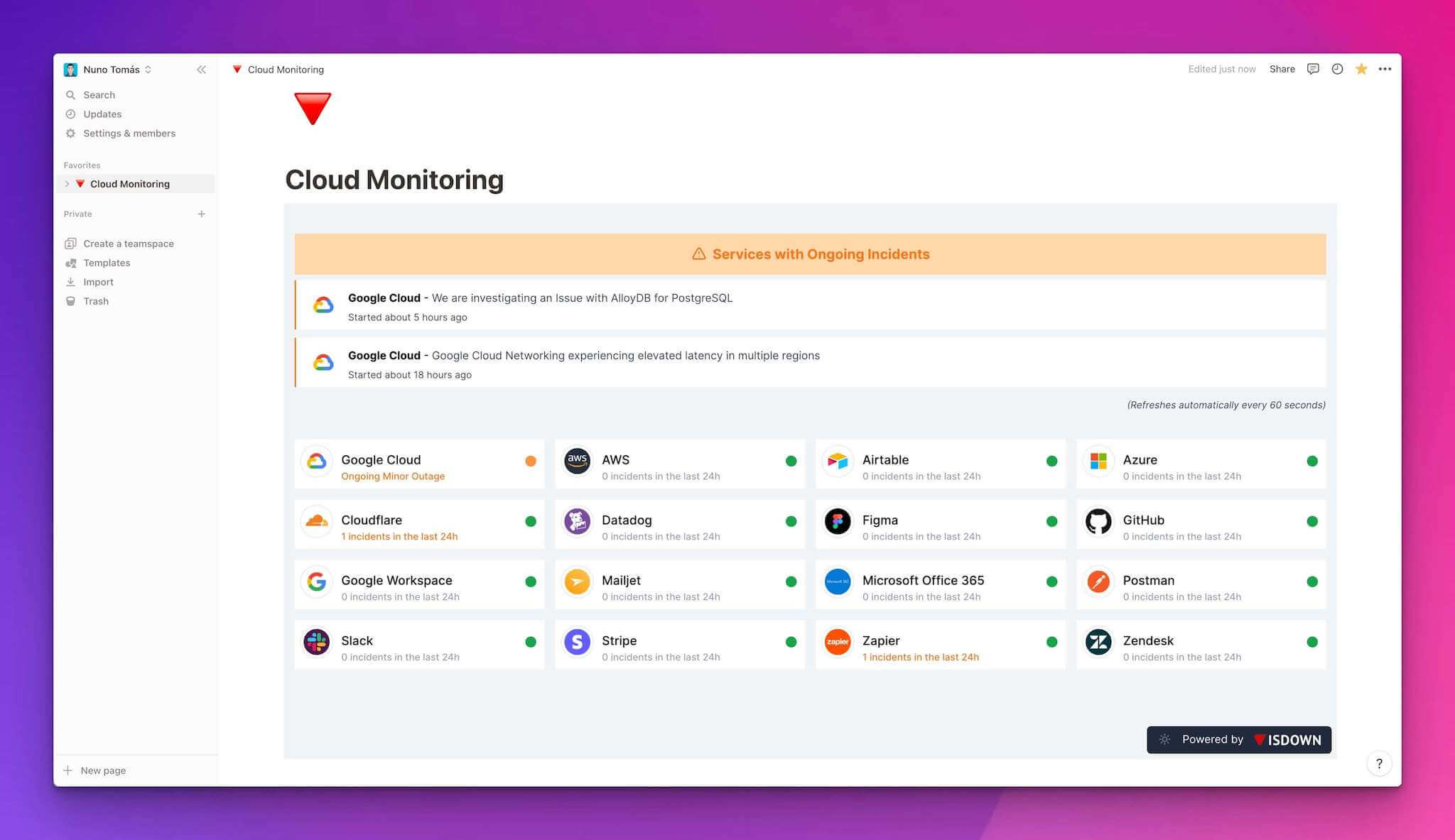
Task: Click the Share button
Action: pyautogui.click(x=1282, y=69)
